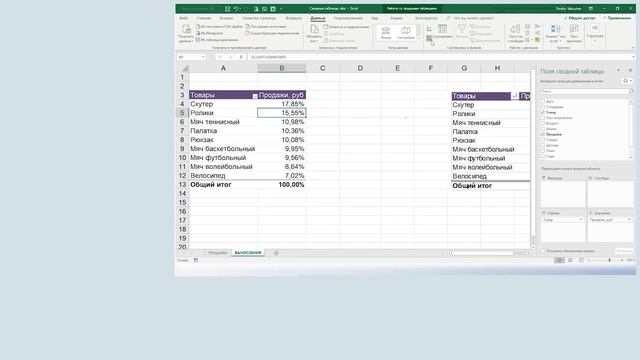Create Лист прогноза forecast sheet
The height and width of the screenshot is (360, 640).
(x=574, y=33)
